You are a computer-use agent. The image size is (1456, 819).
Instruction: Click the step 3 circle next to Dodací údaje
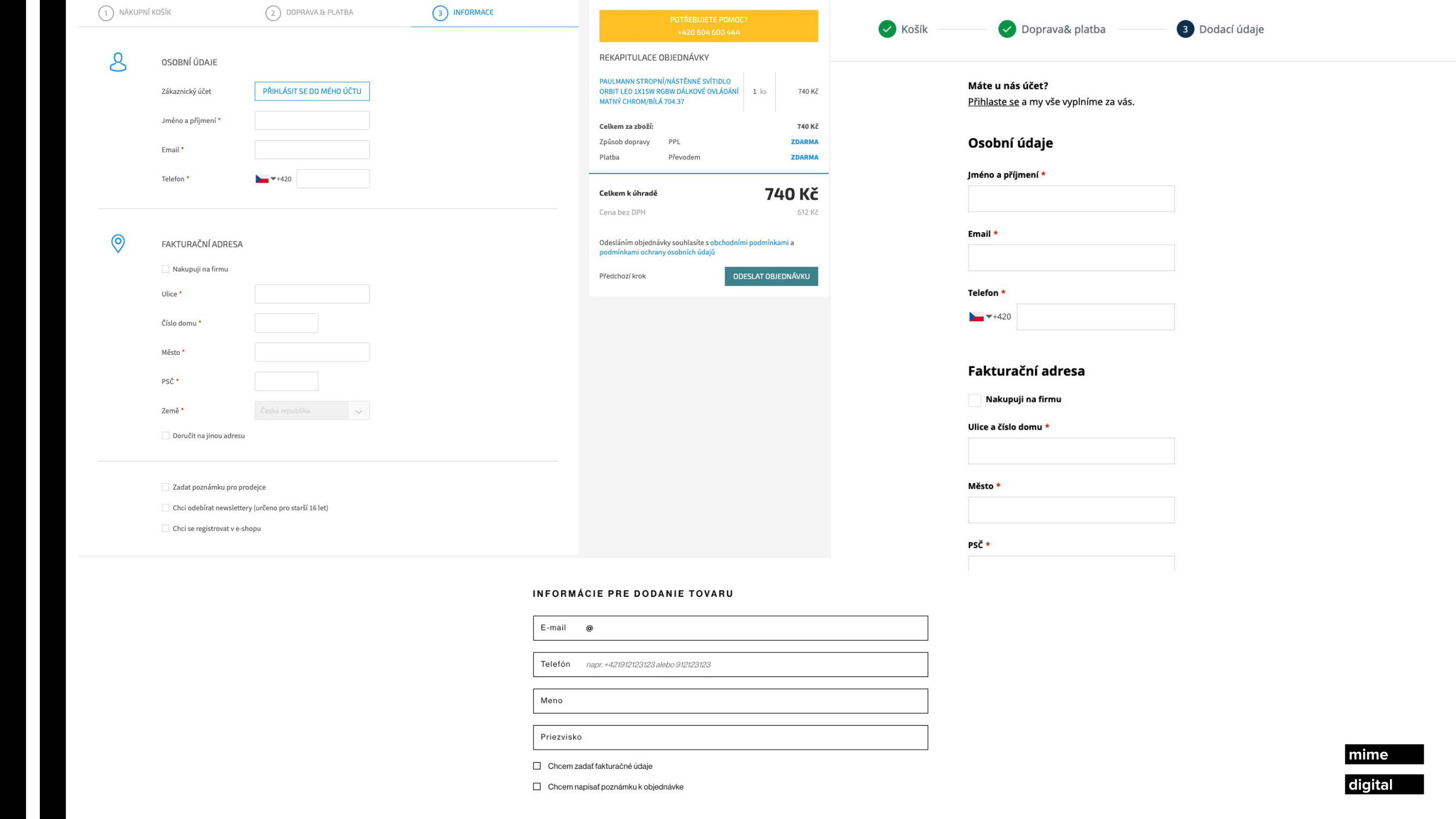point(1185,29)
